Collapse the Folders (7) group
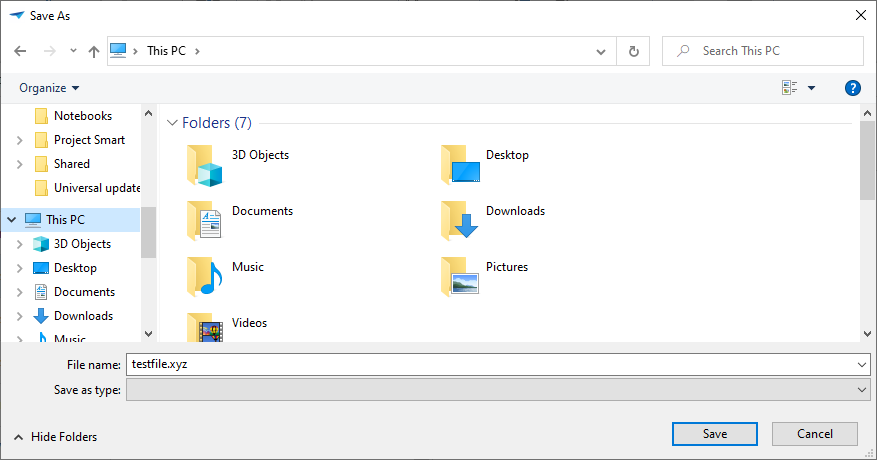 [172, 123]
